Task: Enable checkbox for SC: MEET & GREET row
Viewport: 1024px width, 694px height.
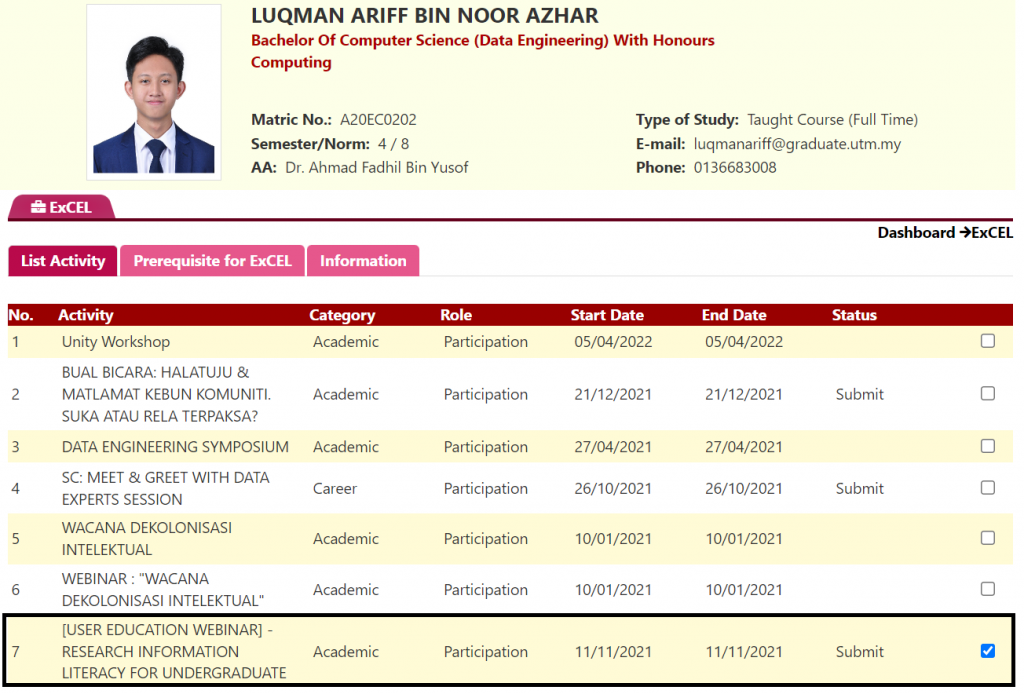Action: pos(988,488)
